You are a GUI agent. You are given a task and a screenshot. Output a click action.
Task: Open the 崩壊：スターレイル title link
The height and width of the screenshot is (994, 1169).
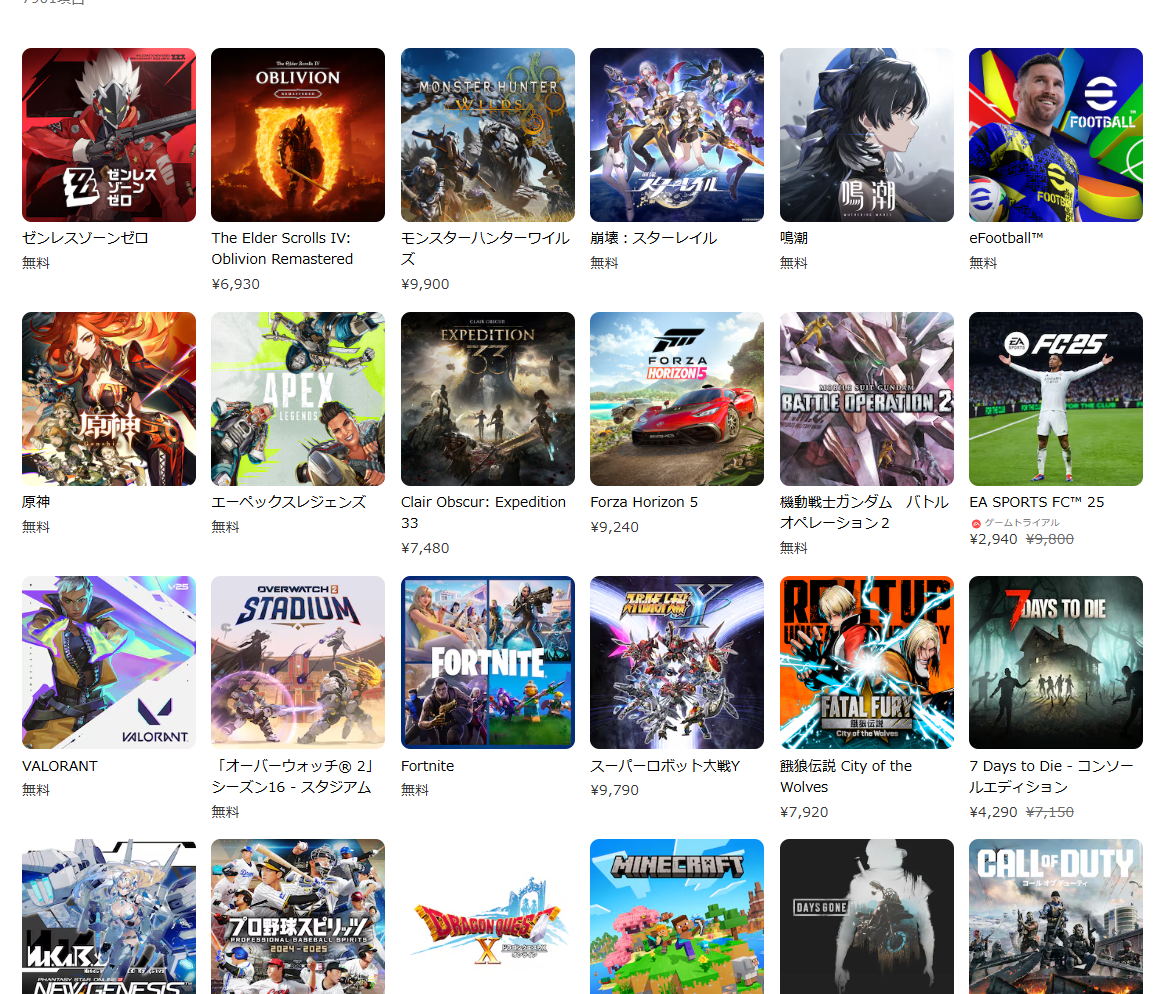tap(654, 238)
